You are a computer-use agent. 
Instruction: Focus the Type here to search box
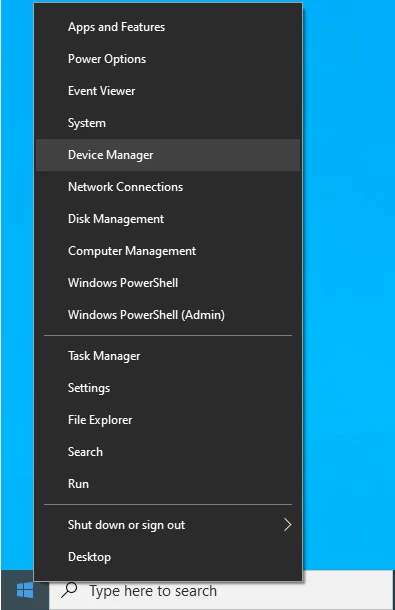[x=222, y=591]
